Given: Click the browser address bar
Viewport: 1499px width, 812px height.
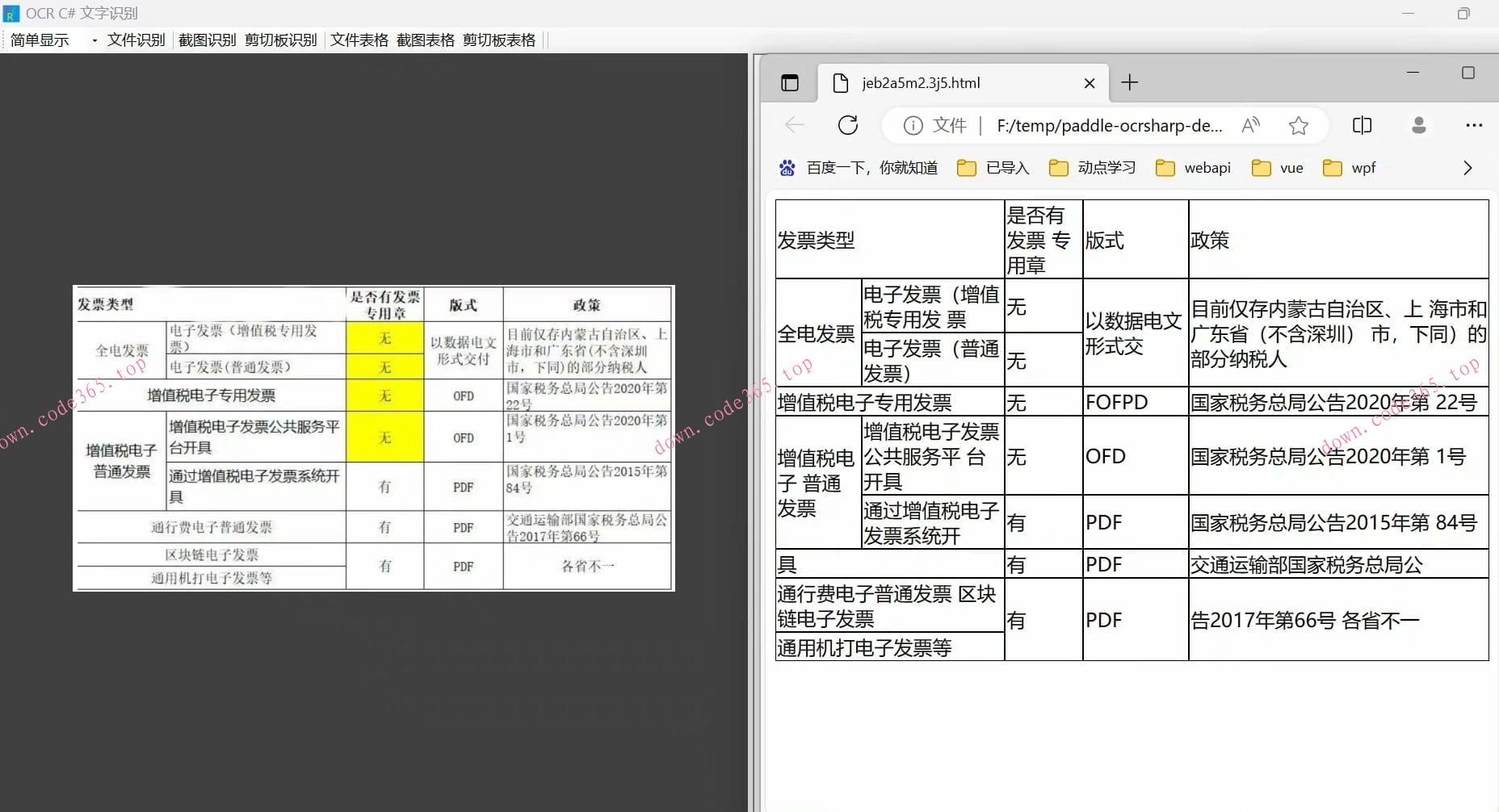Looking at the screenshot, I should pos(1115,125).
